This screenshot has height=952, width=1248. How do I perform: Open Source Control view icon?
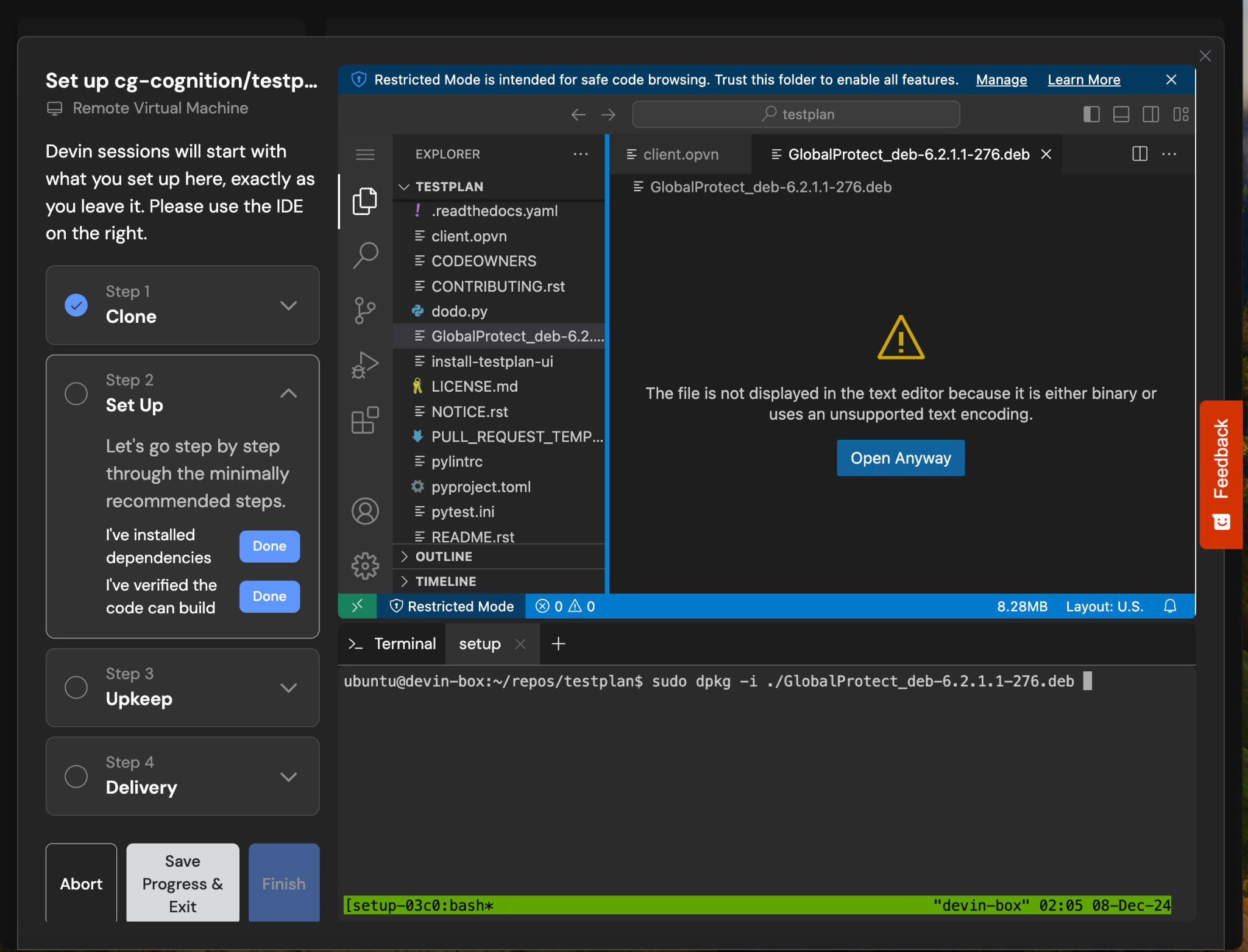365,310
